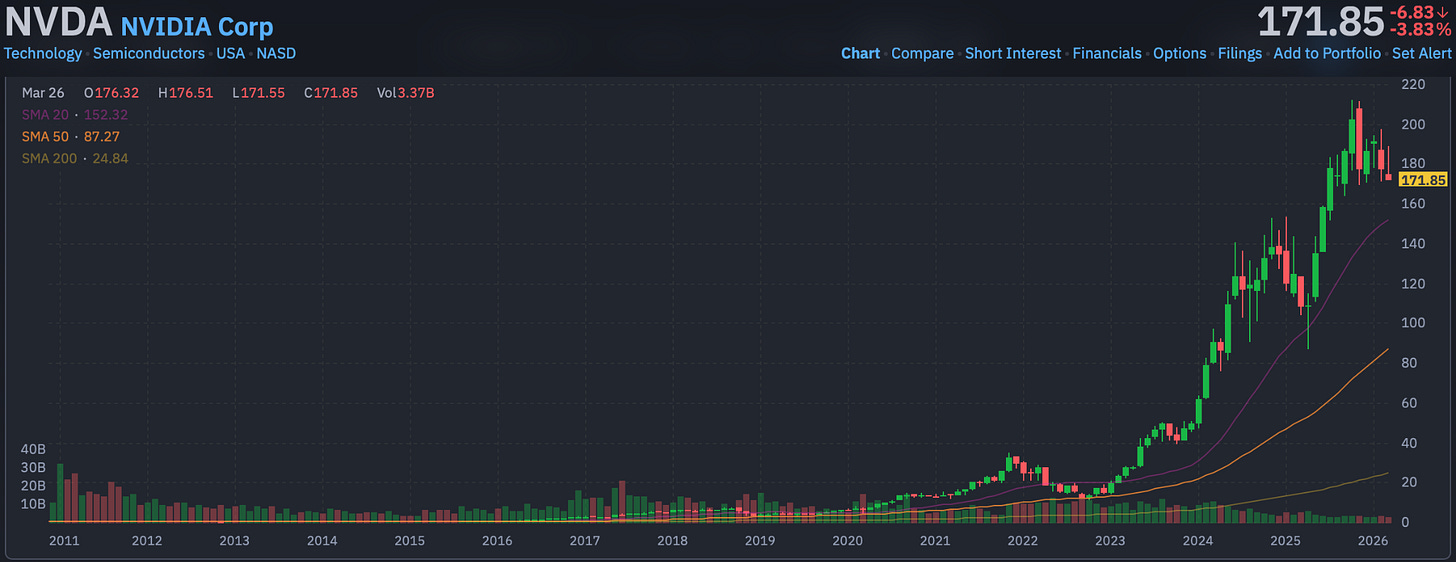Click the 2011 label on time axis
This screenshot has height=562, width=1456.
64,541
